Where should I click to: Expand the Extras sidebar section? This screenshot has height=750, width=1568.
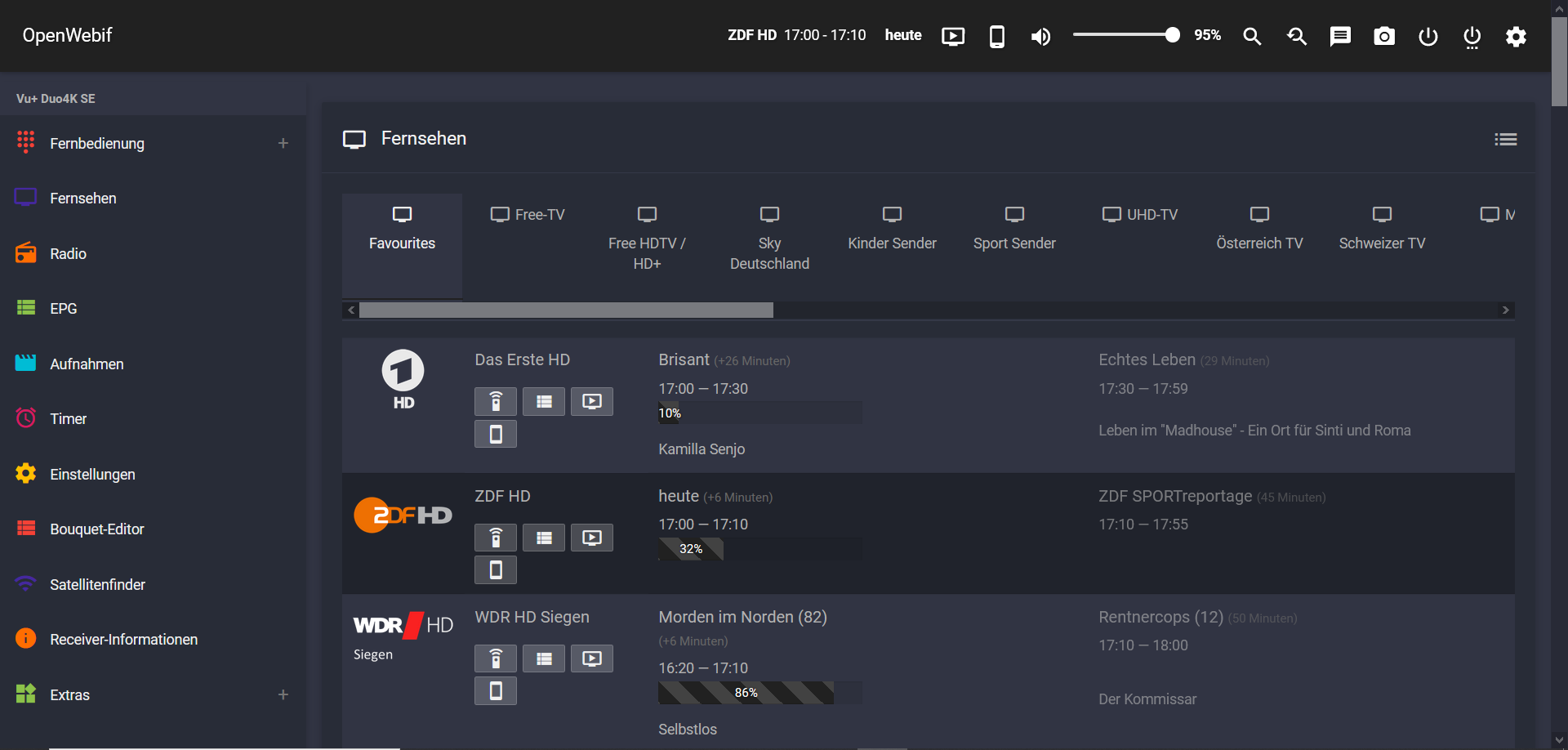(x=283, y=694)
